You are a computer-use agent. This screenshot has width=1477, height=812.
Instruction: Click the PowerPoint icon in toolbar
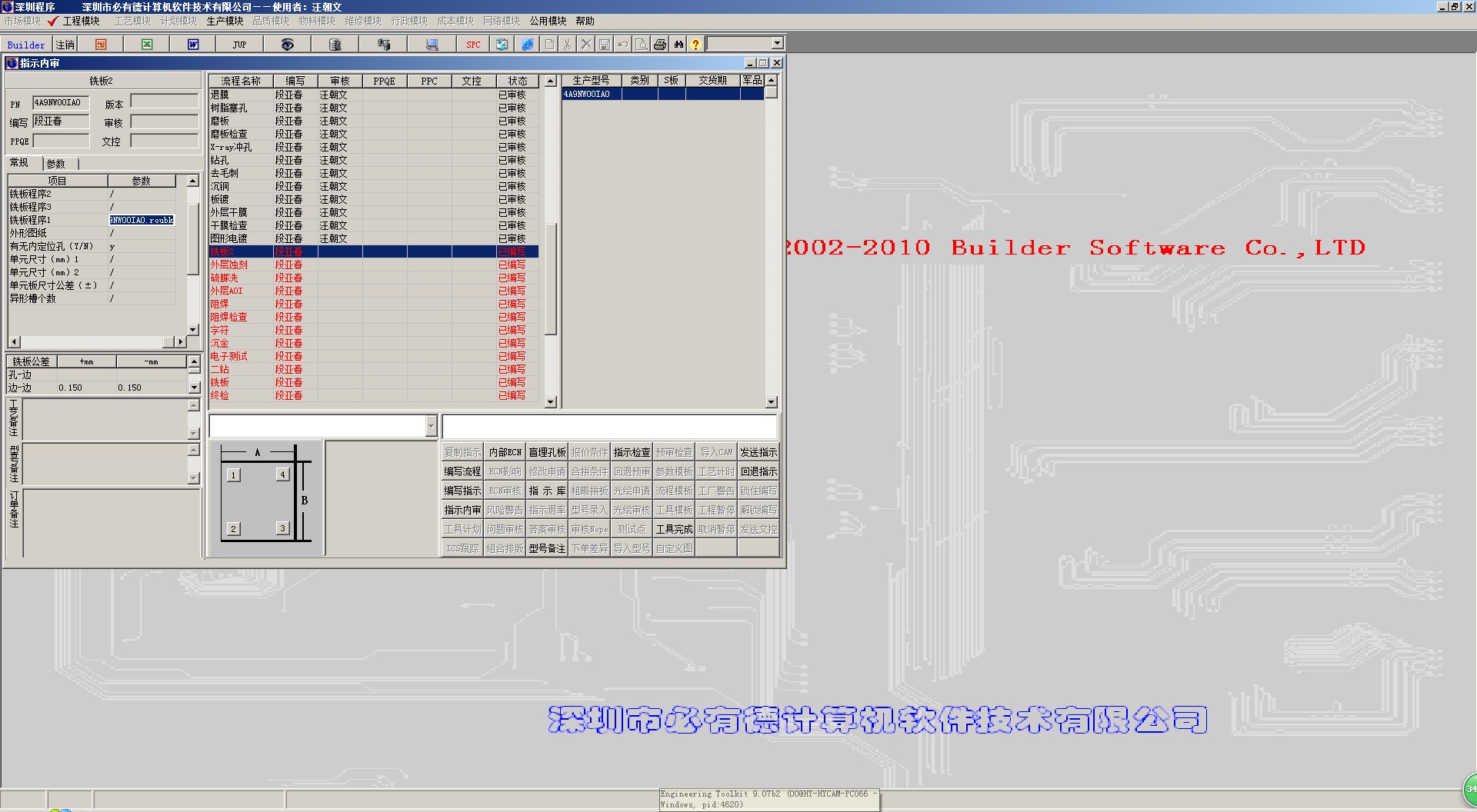click(101, 45)
